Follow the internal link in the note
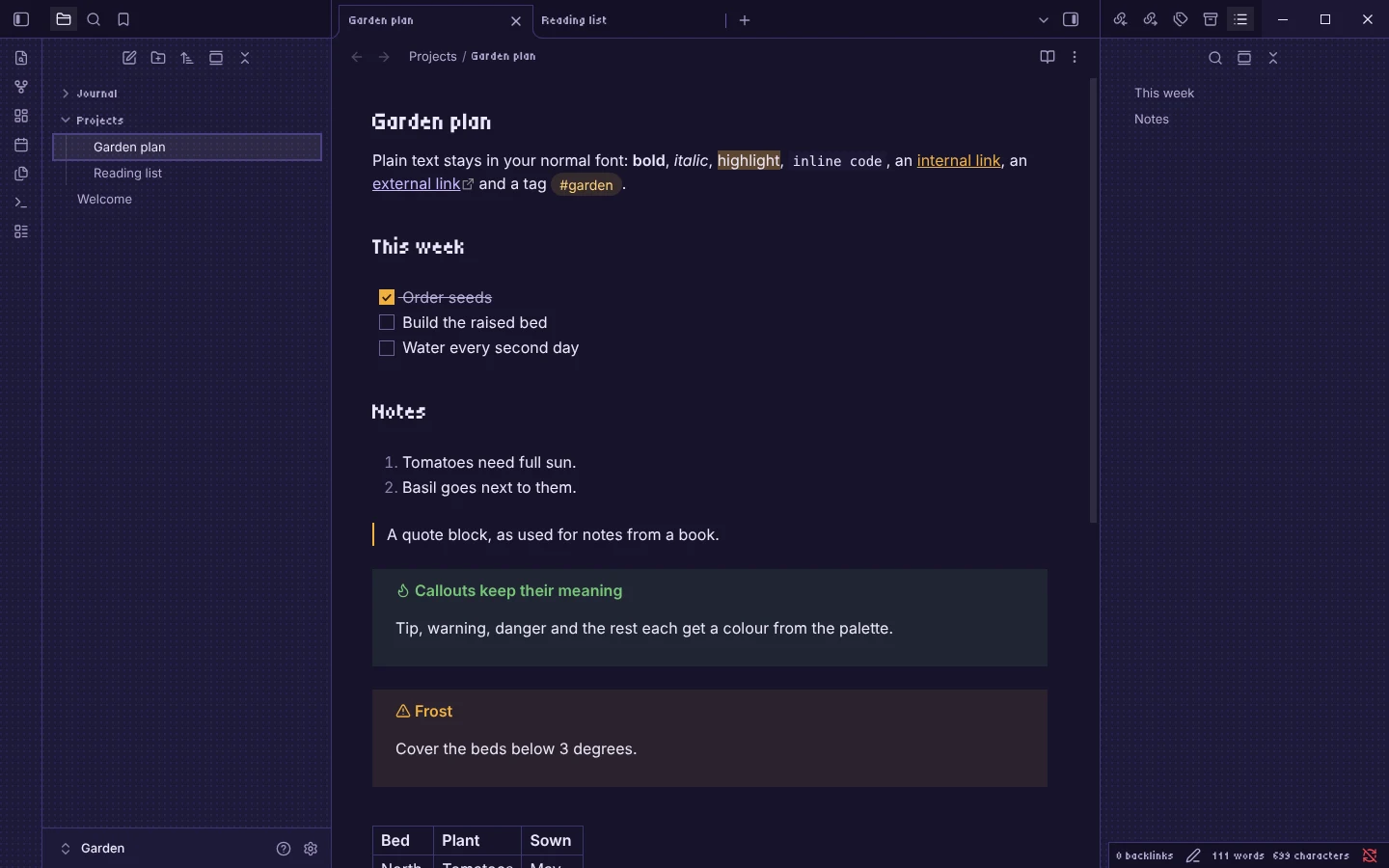Screen dimensions: 1389x868 (959, 161)
